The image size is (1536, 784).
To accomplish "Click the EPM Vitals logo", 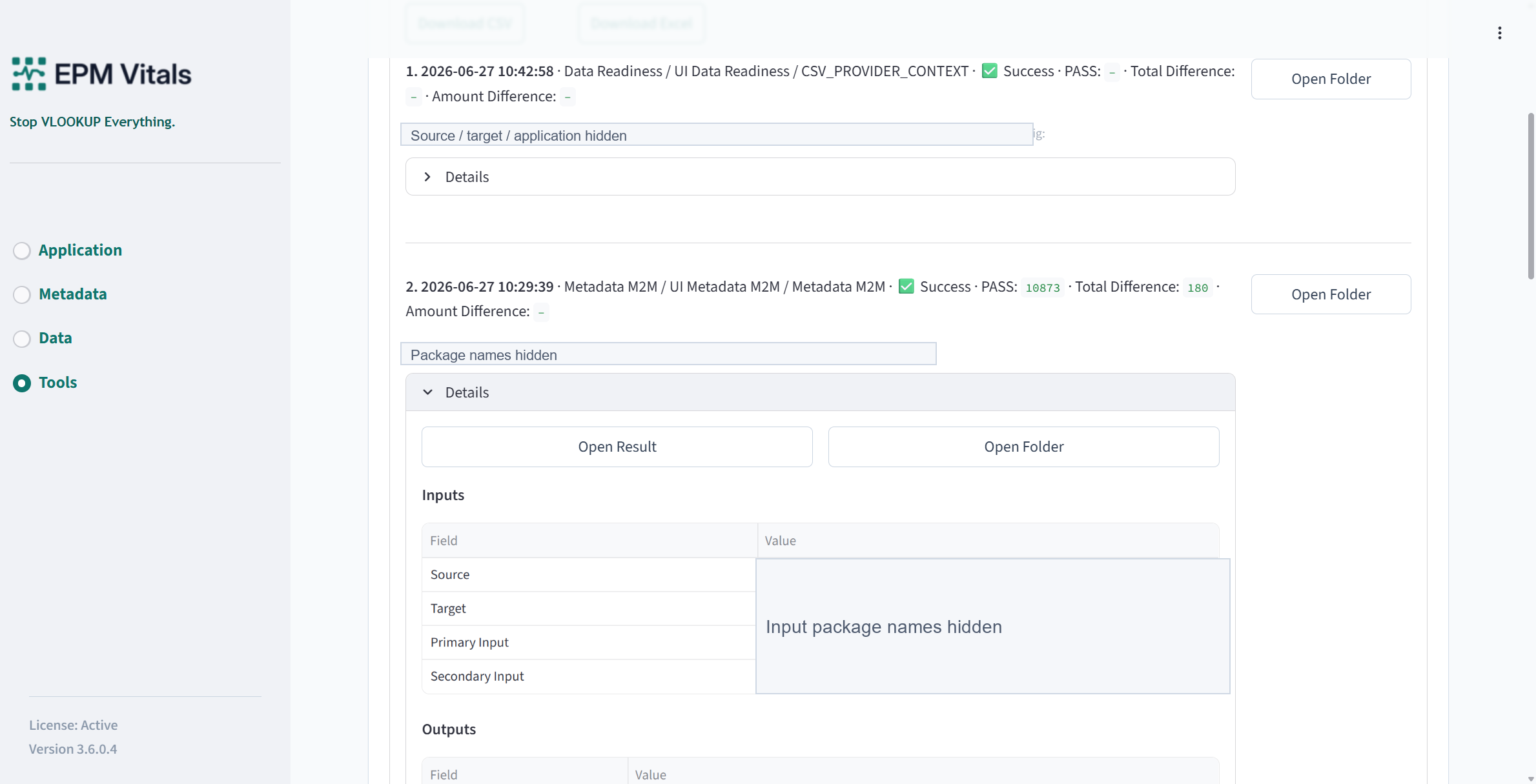I will pyautogui.click(x=101, y=74).
